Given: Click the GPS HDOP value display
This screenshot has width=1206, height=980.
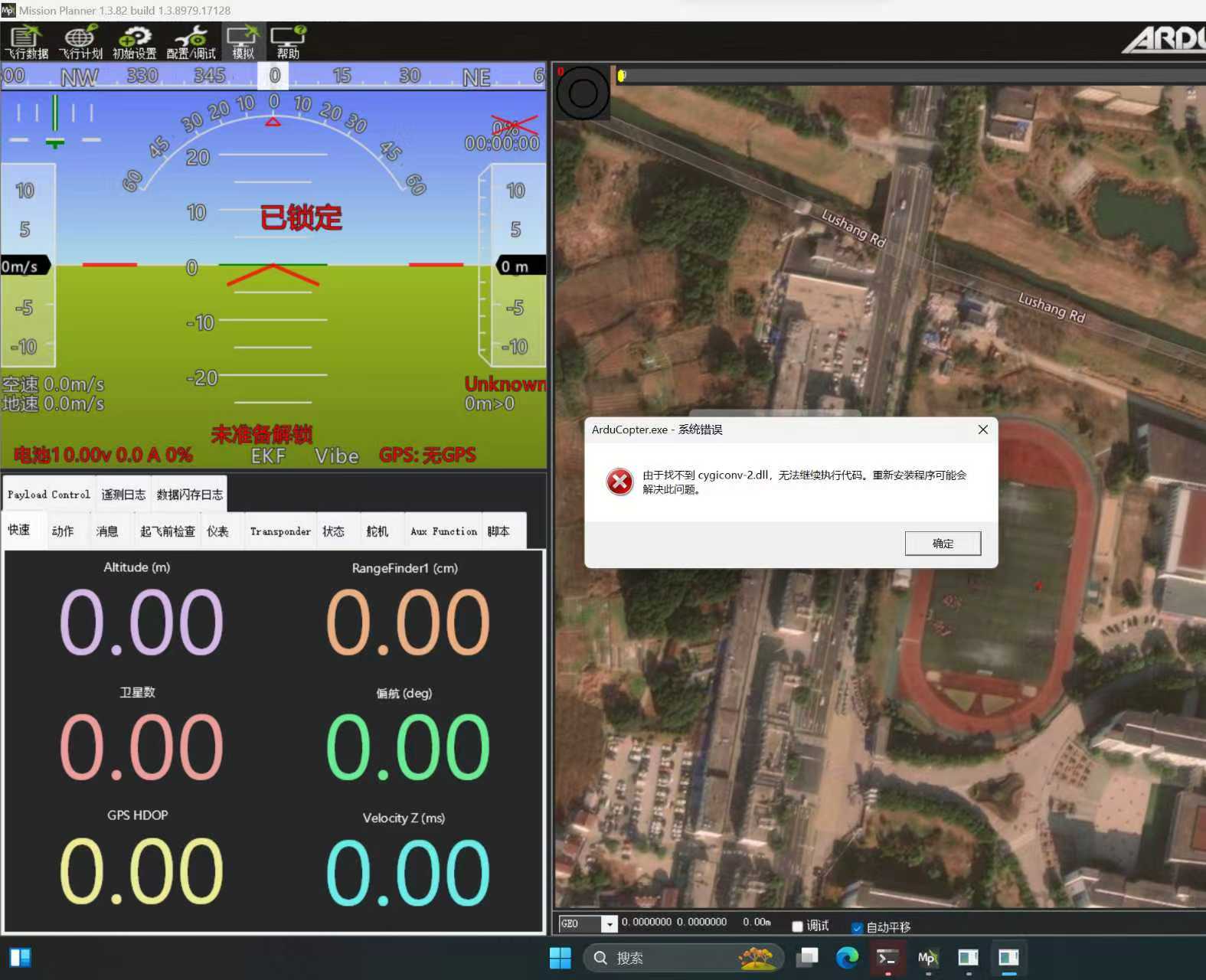Looking at the screenshot, I should (141, 872).
